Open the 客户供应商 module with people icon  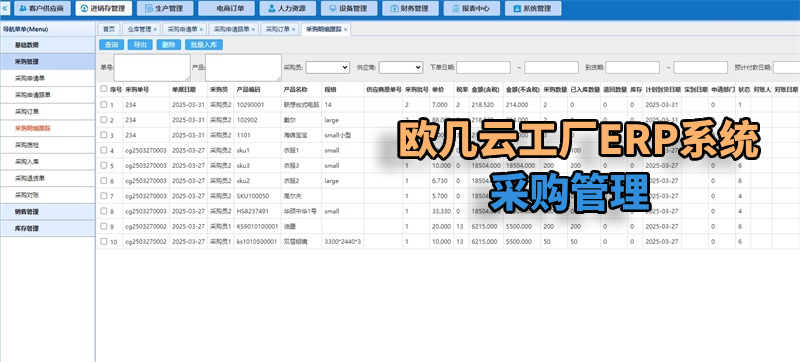pos(42,9)
